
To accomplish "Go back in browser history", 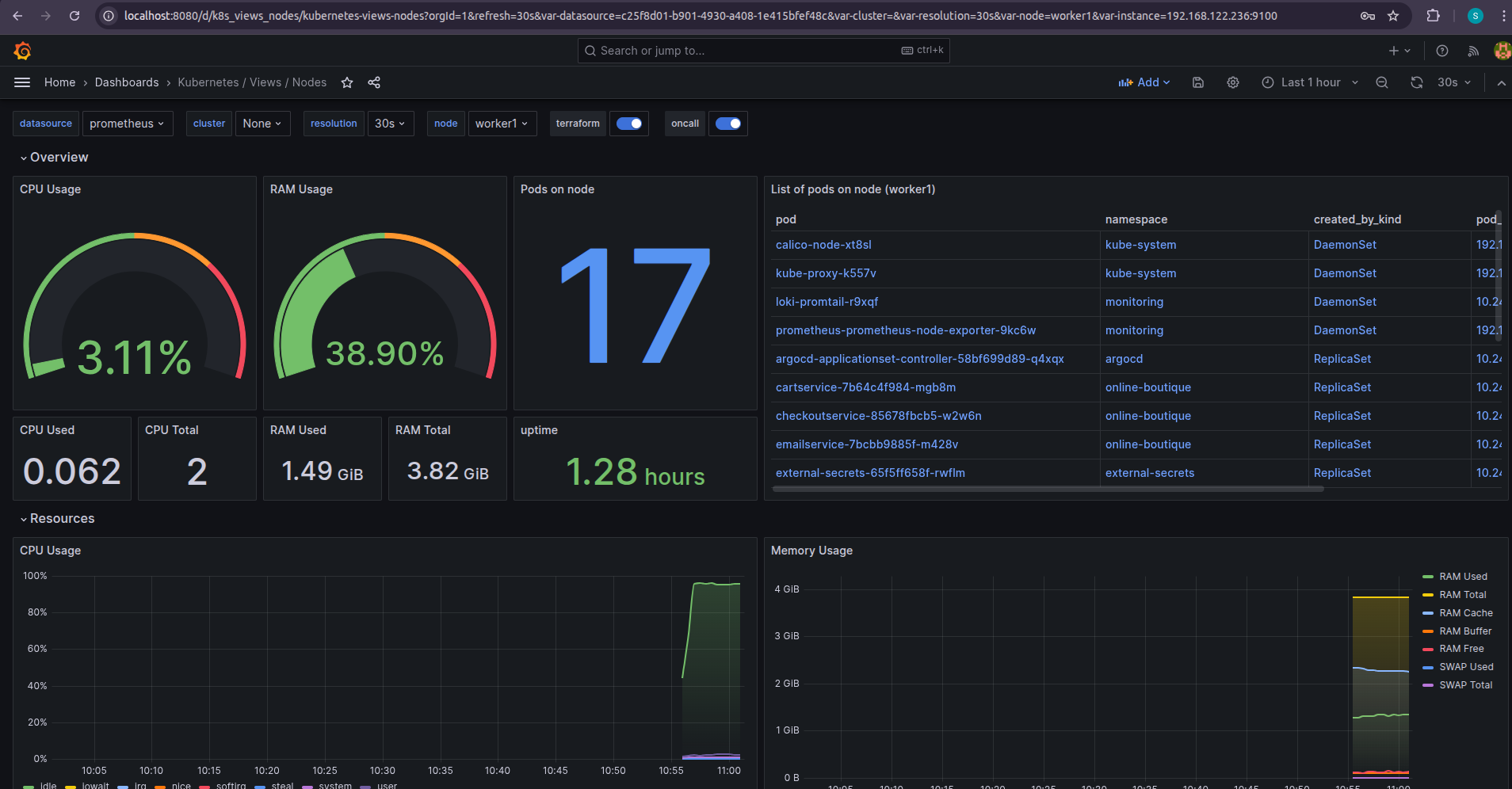I will pos(17,16).
